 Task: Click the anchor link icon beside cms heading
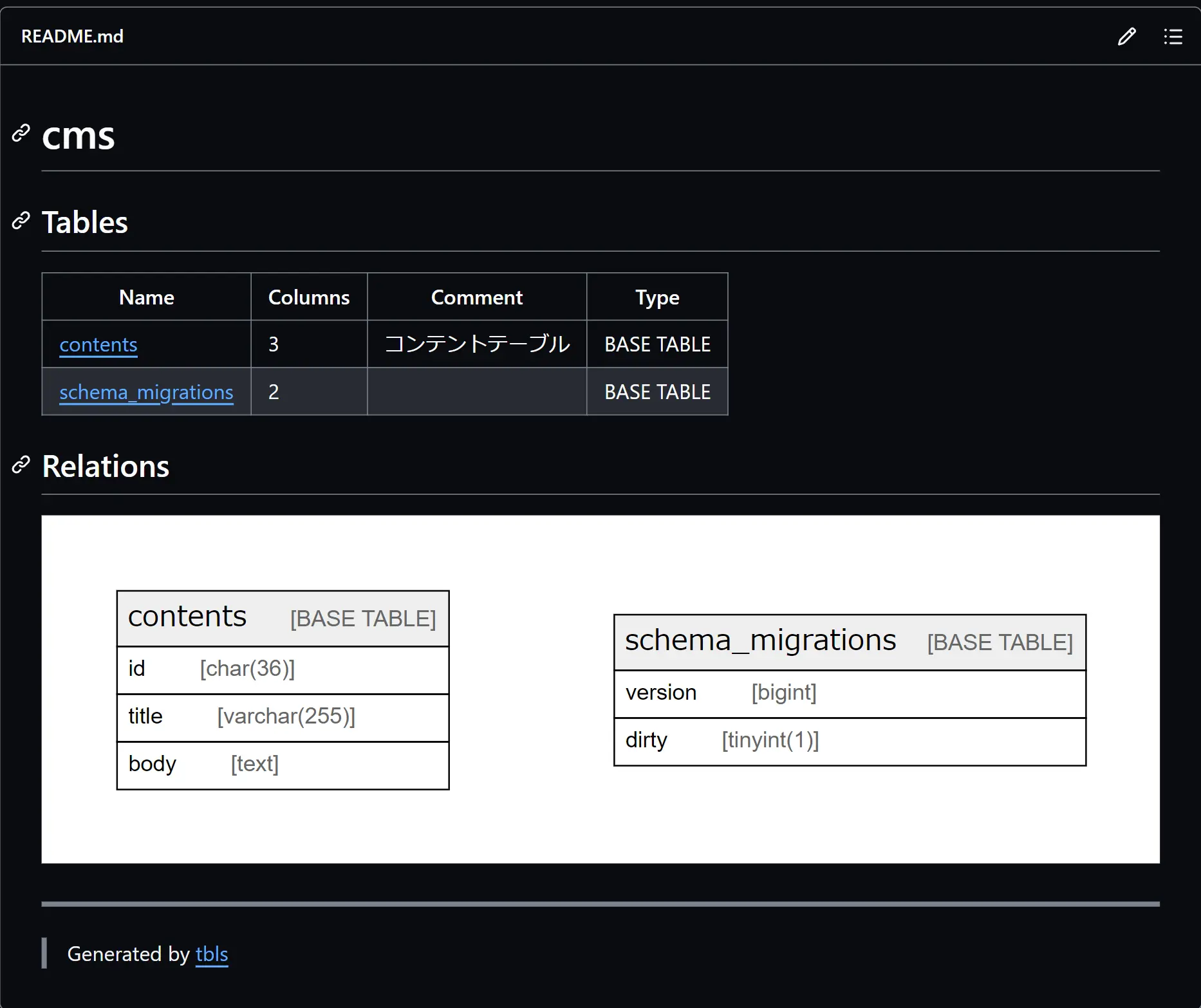tap(21, 133)
